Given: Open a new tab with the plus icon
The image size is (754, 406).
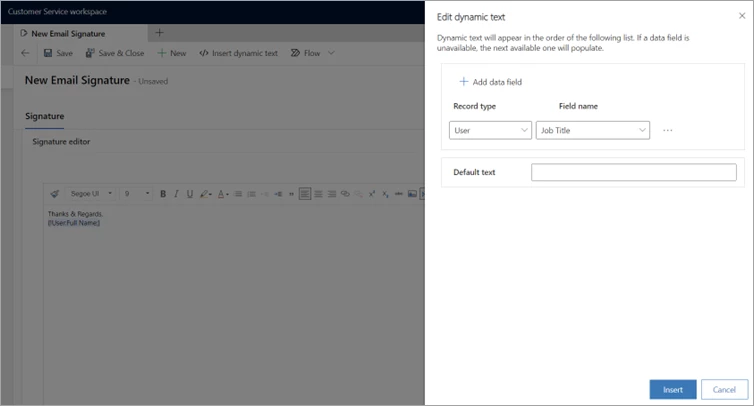Looking at the screenshot, I should 159,33.
